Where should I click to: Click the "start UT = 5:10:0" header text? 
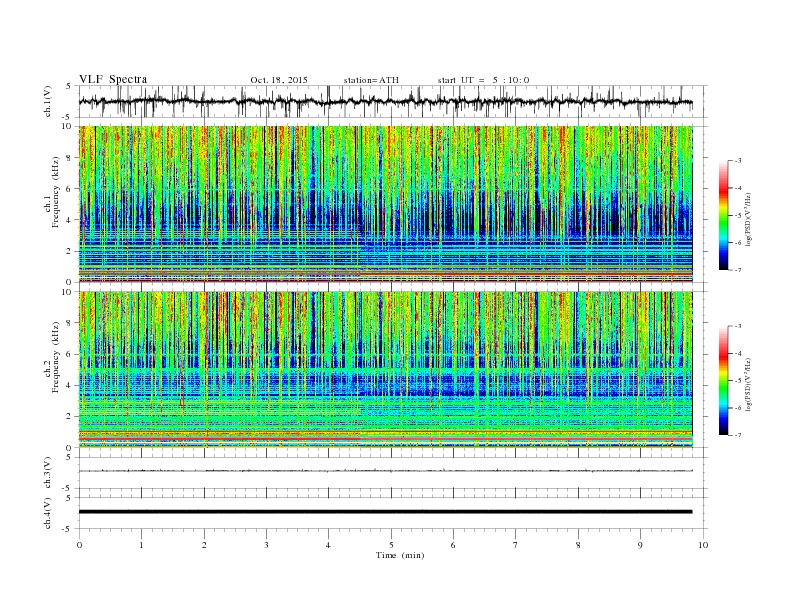click(x=483, y=80)
